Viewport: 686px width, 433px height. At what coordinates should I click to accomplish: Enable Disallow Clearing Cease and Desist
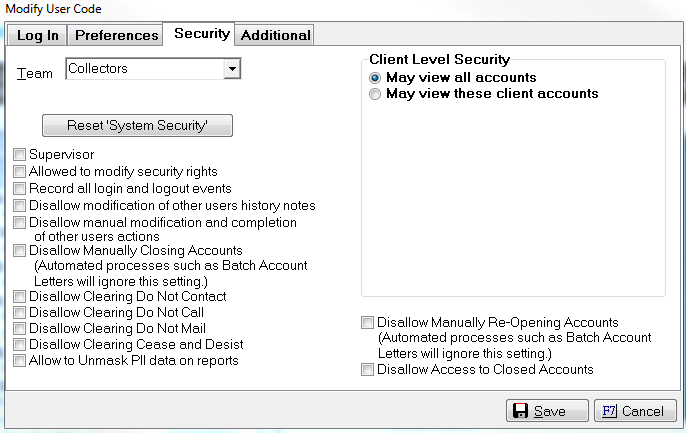(x=20, y=344)
